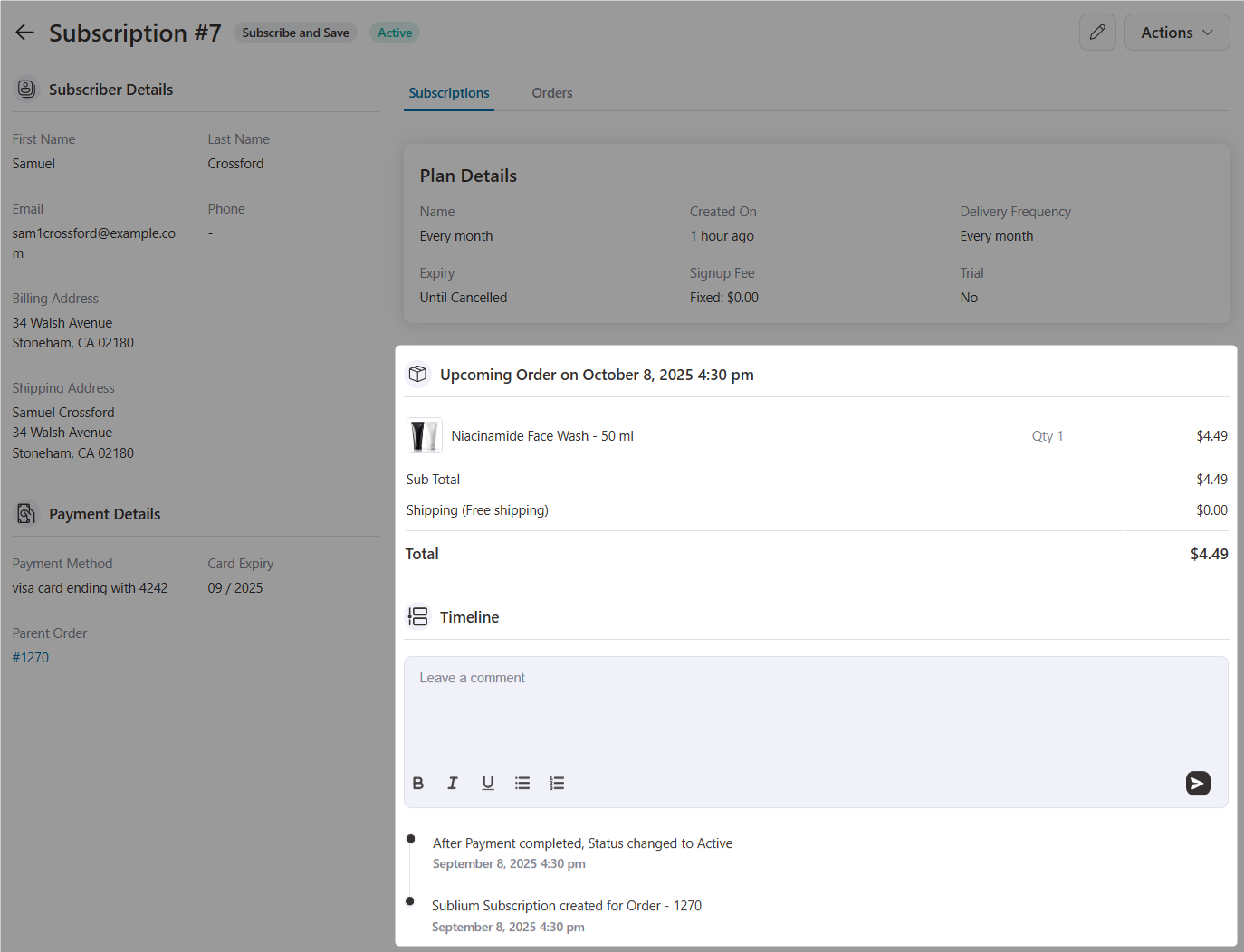Insert a numbered list in the comment
The image size is (1244, 952).
click(557, 783)
